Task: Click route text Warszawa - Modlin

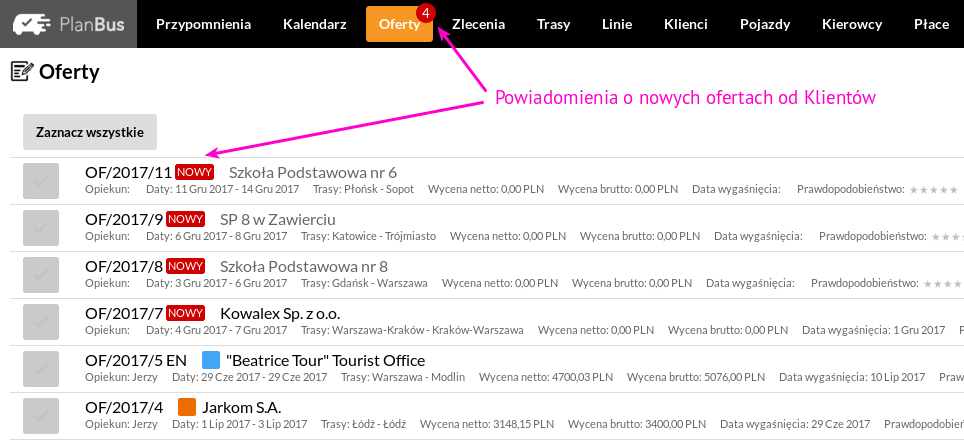Action: click(418, 377)
